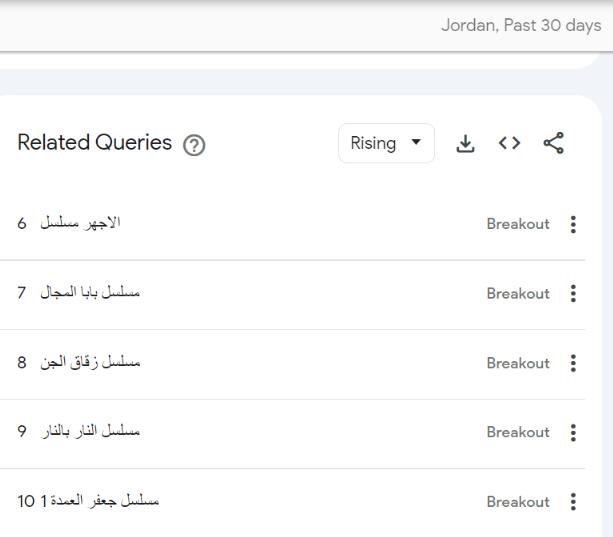The height and width of the screenshot is (537, 613).
Task: Open the query ranked 6 'الاجهر مسلسل'
Action: 80,223
